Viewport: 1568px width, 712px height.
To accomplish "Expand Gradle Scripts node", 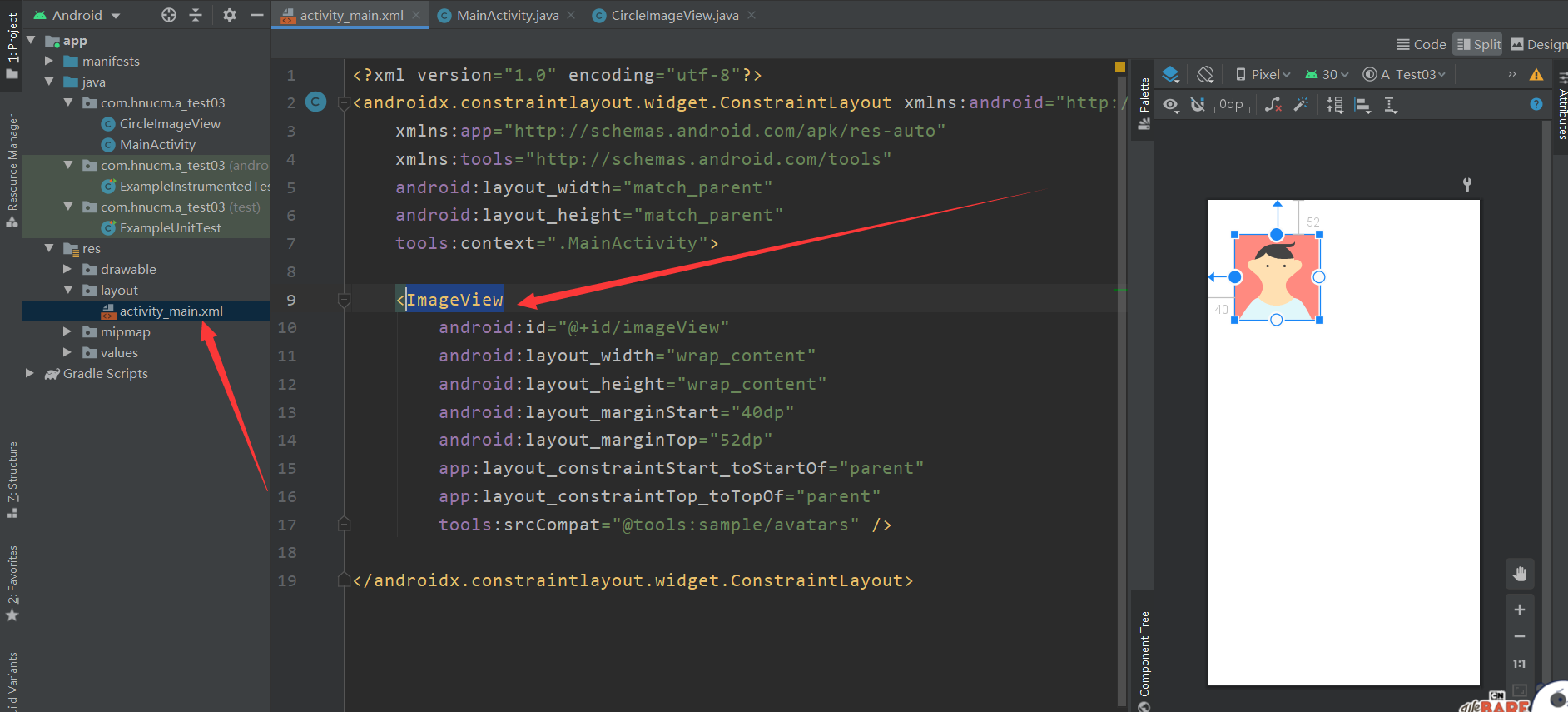I will coord(31,373).
